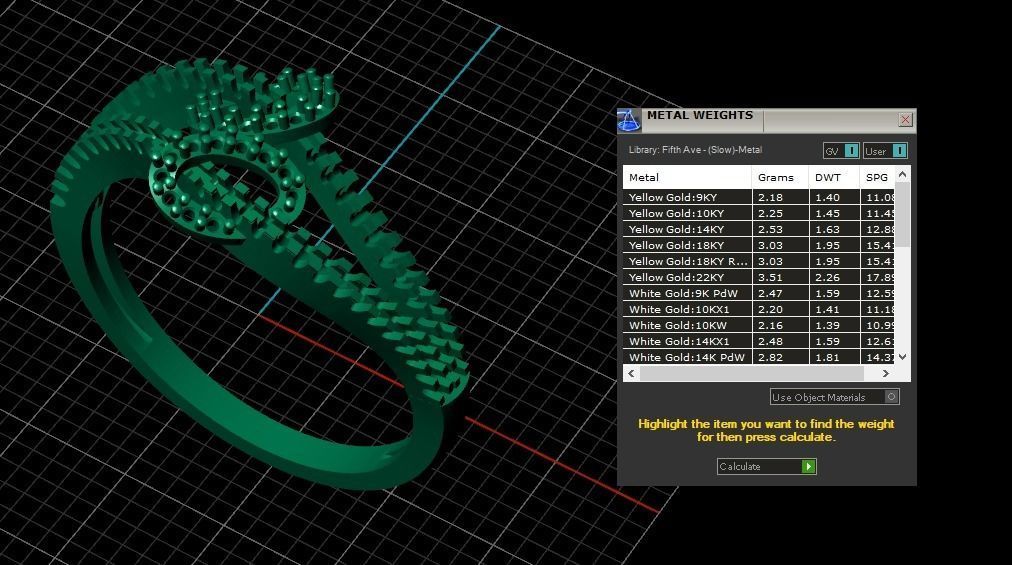Click the table scroll down arrow

(903, 356)
